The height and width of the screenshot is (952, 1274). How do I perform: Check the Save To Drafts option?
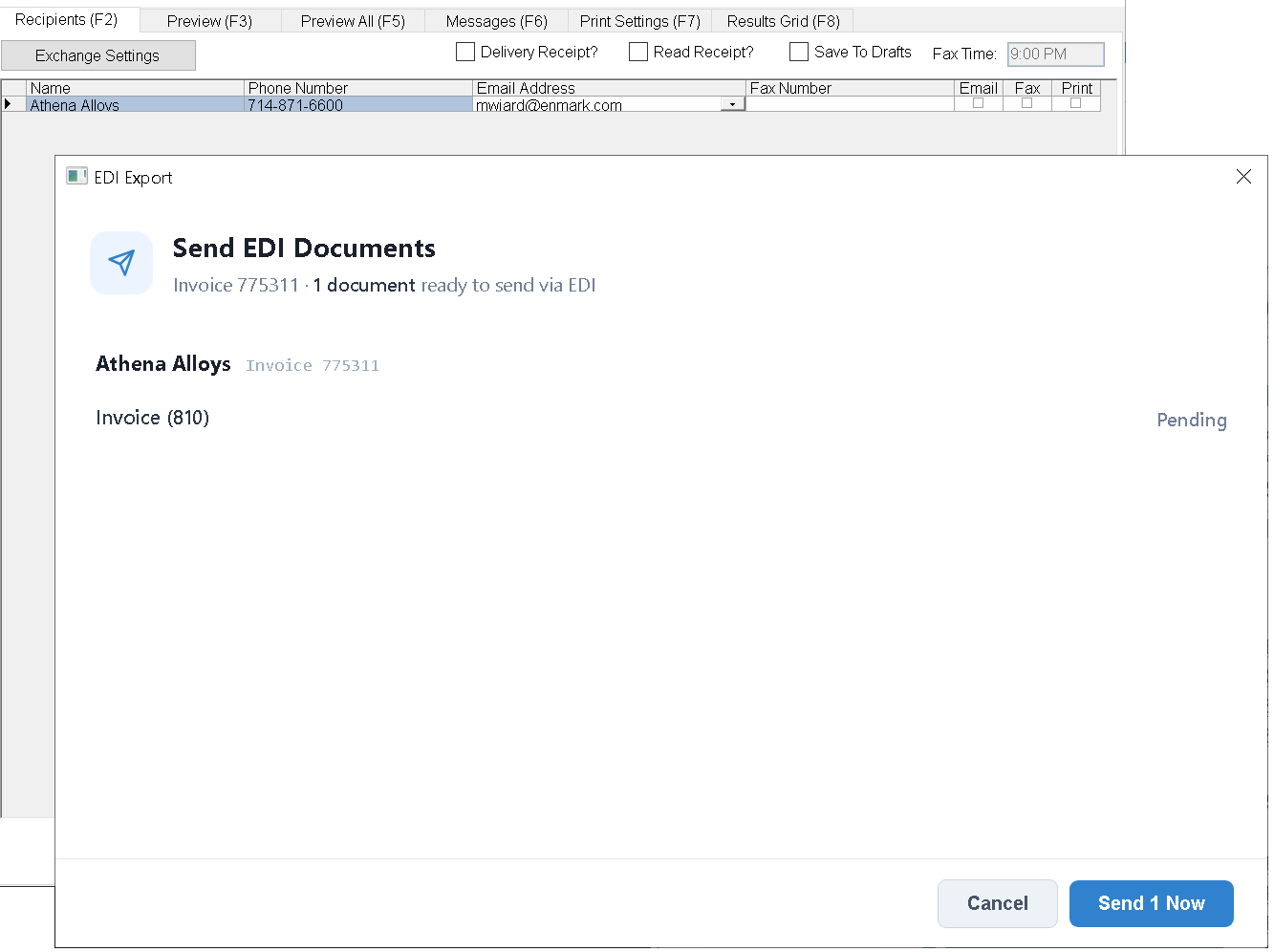(799, 52)
